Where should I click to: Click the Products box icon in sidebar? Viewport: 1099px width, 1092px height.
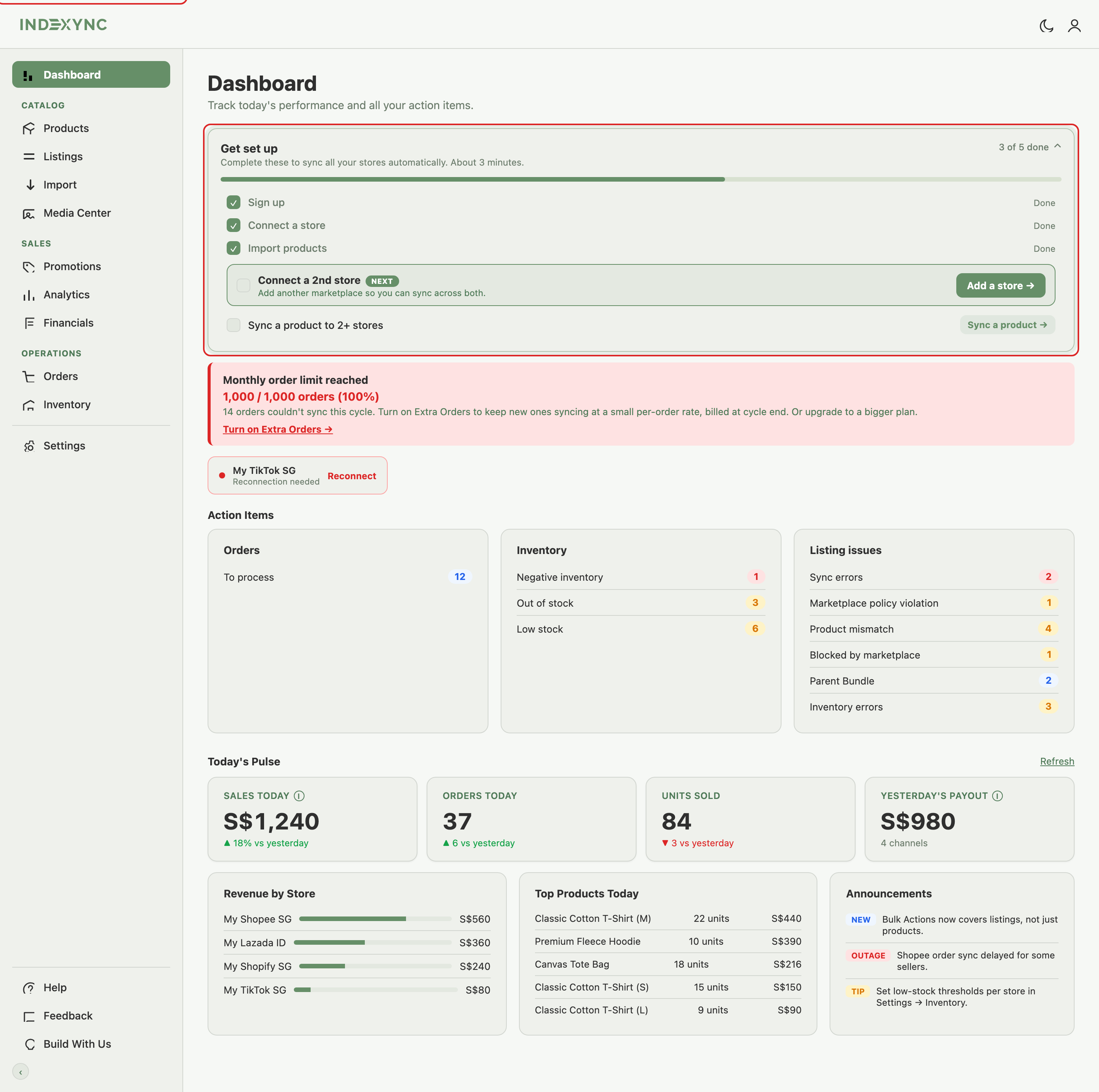[x=29, y=129]
